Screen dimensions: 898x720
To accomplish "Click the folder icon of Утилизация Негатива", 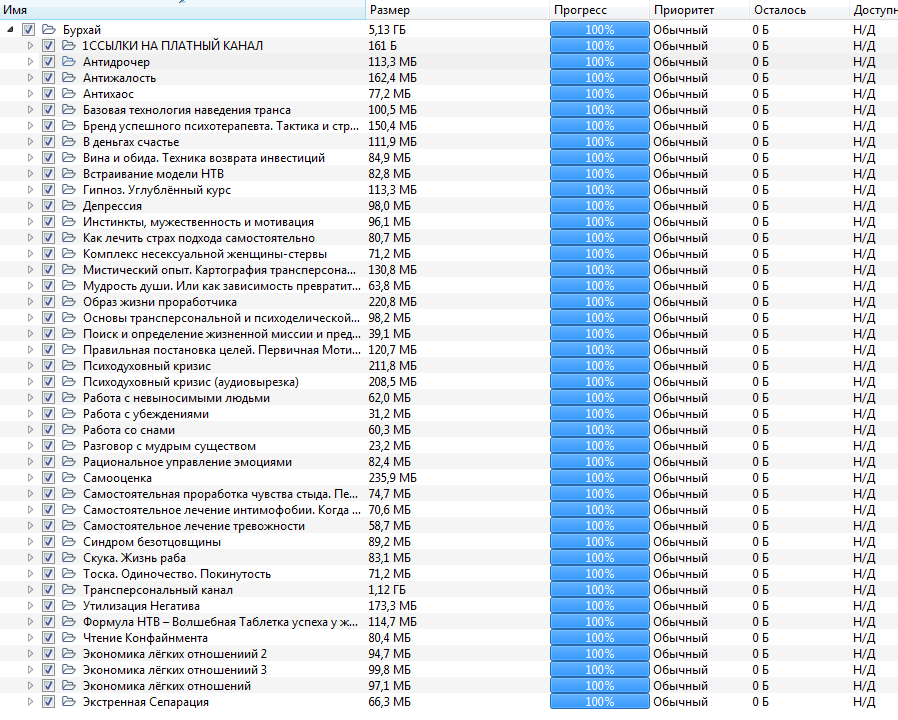I will coord(68,606).
